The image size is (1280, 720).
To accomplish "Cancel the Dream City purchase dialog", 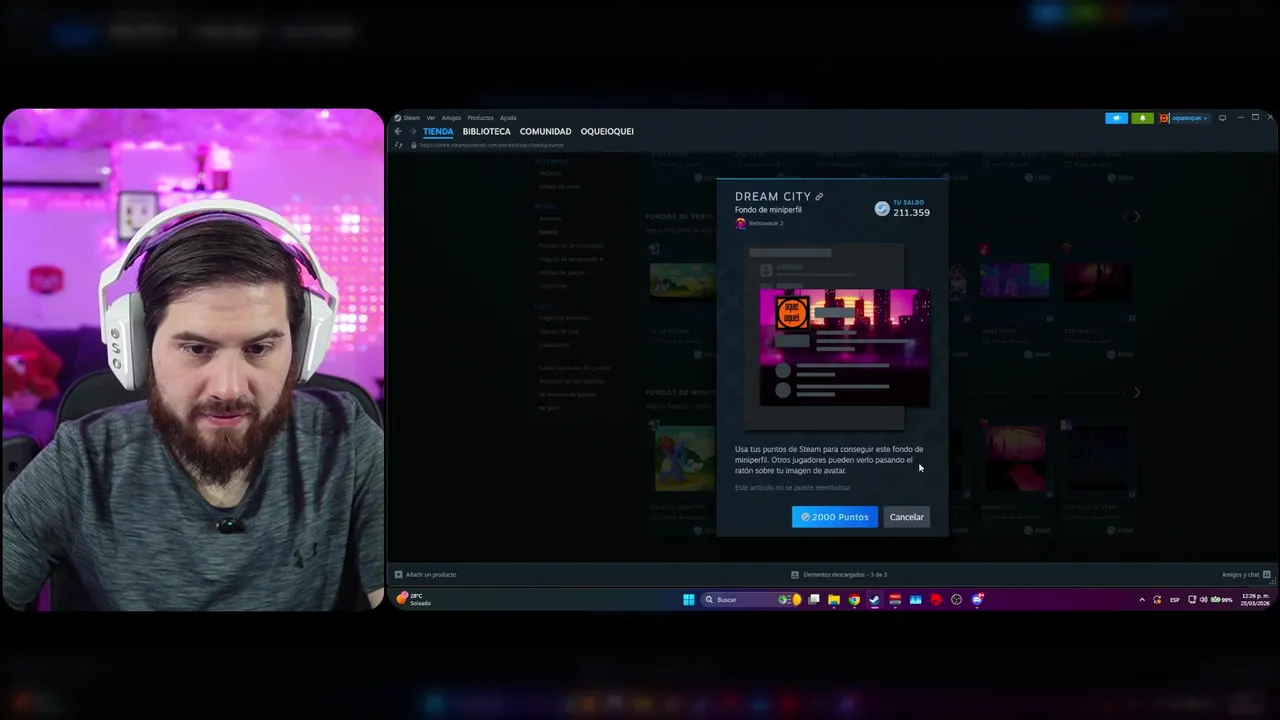I will pyautogui.click(x=907, y=517).
